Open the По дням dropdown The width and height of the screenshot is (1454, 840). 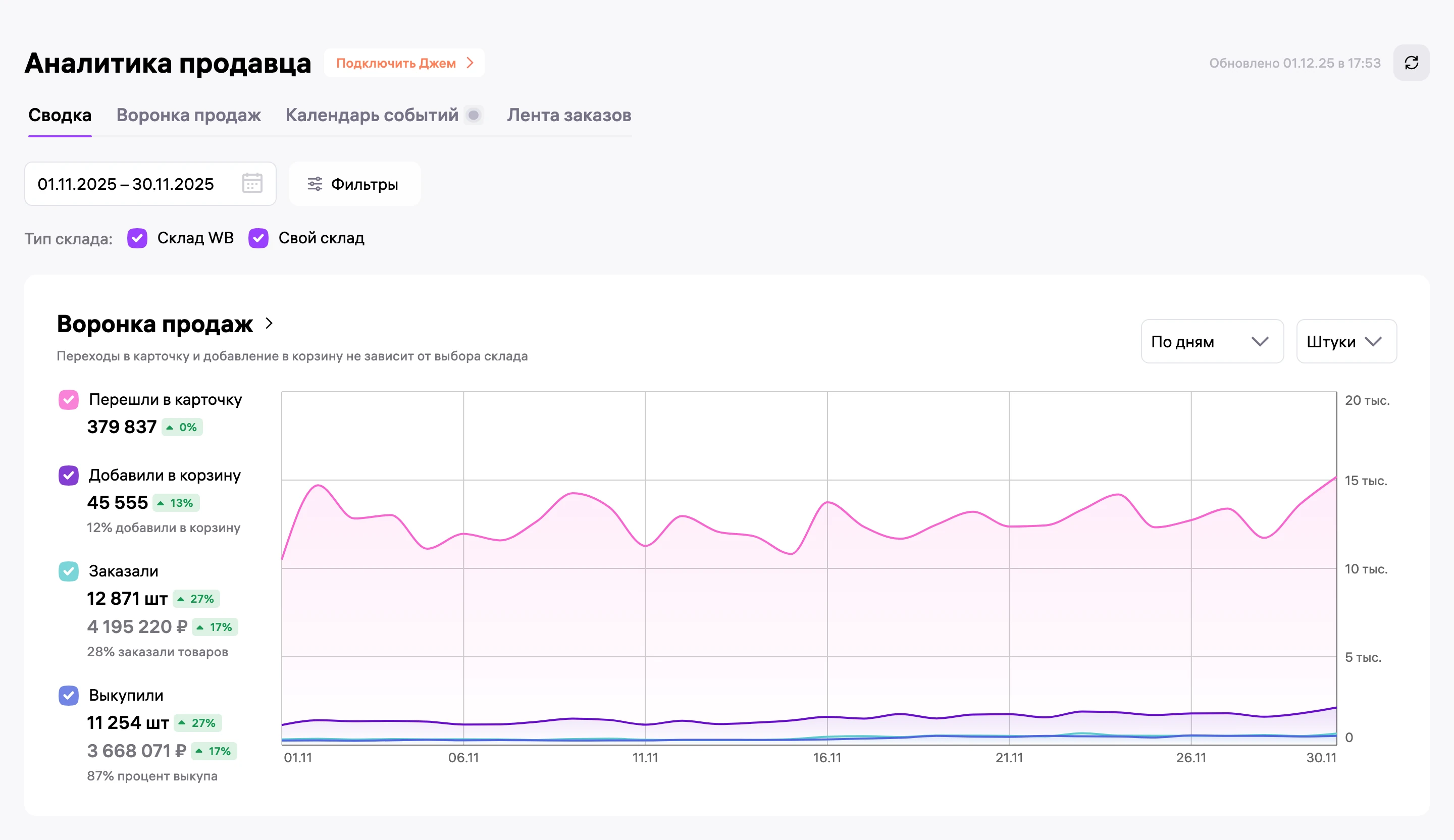1212,342
